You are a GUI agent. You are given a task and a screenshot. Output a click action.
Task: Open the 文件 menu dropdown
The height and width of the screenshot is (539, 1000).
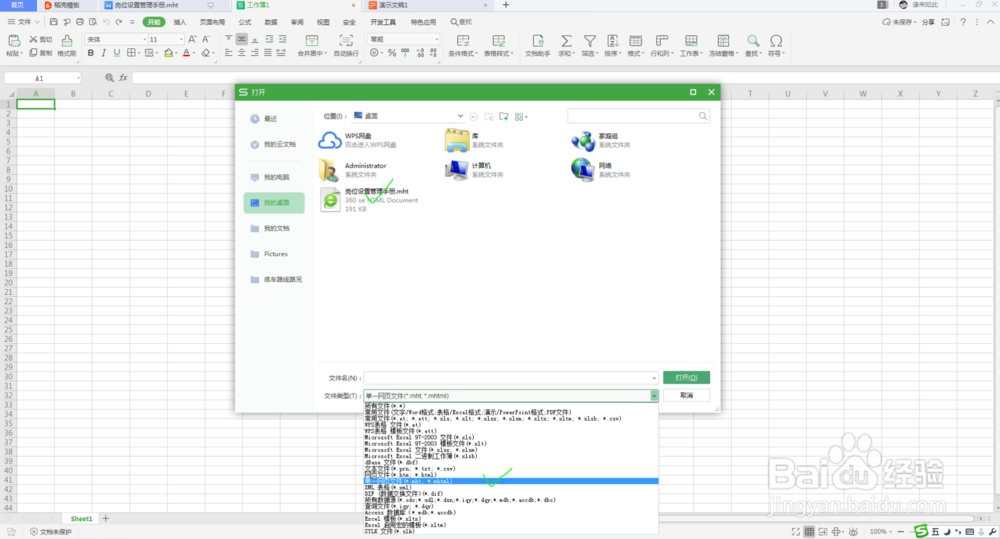pyautogui.click(x=24, y=22)
